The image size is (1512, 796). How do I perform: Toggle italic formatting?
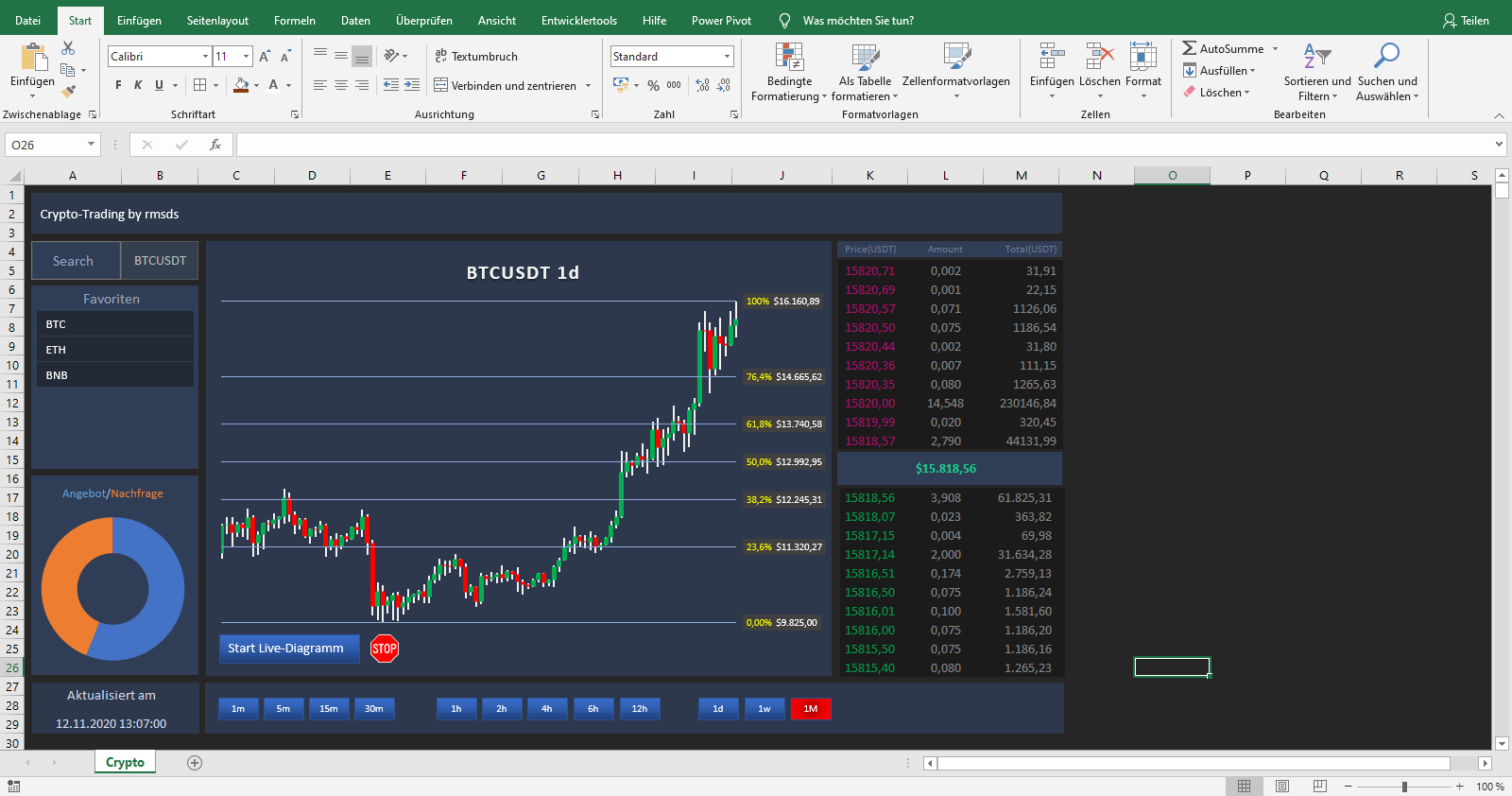point(138,85)
